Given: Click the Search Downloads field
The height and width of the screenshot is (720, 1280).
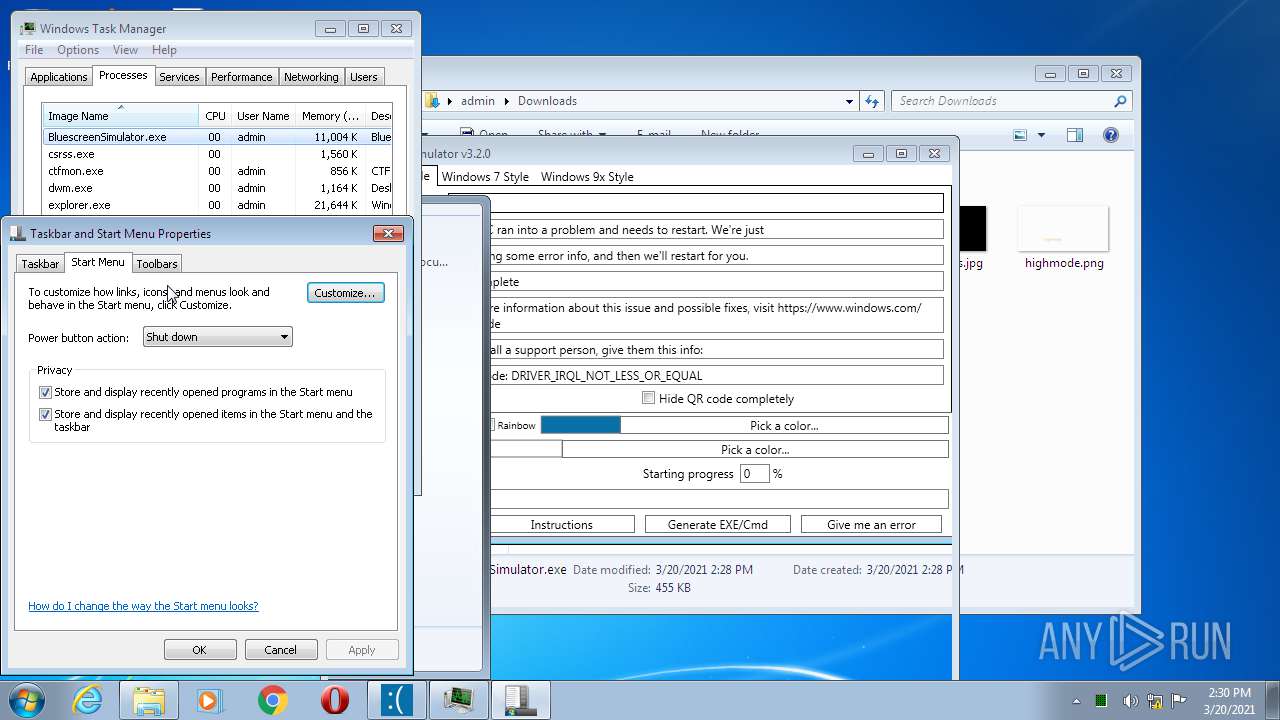Looking at the screenshot, I should (1001, 101).
